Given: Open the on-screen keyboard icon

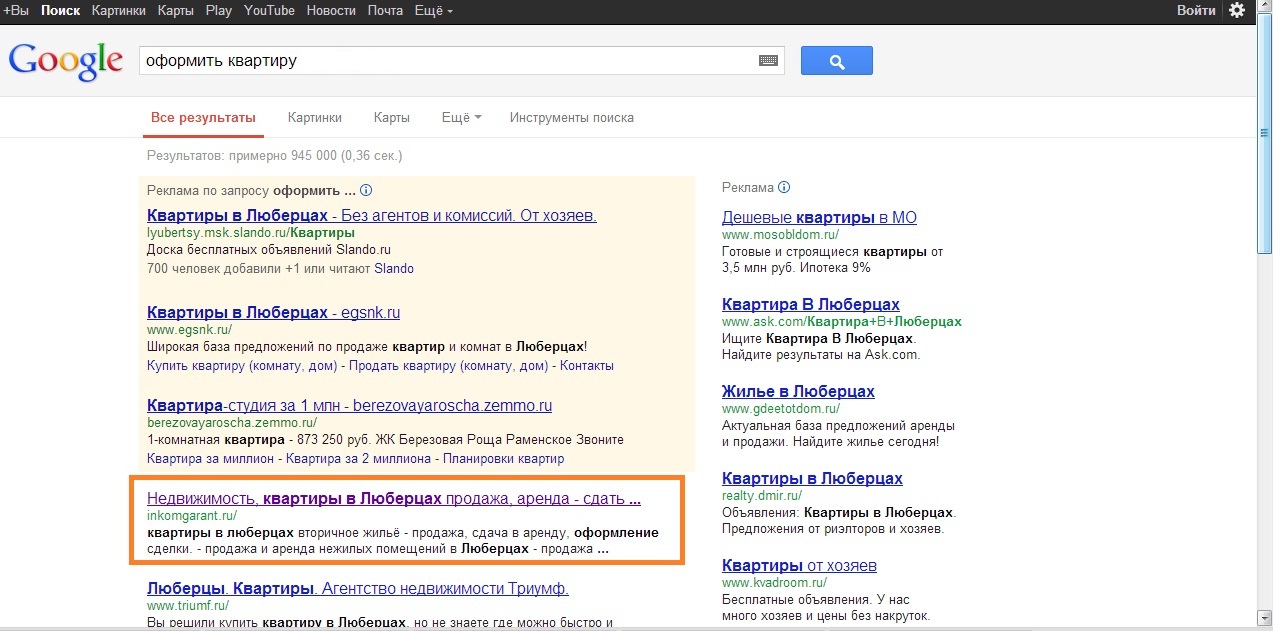Looking at the screenshot, I should [768, 61].
